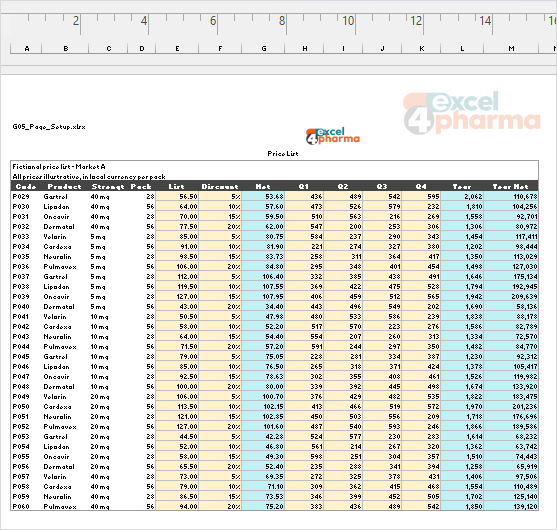
Task: Select list price 56.50 in row P029
Action: [x=177, y=196]
